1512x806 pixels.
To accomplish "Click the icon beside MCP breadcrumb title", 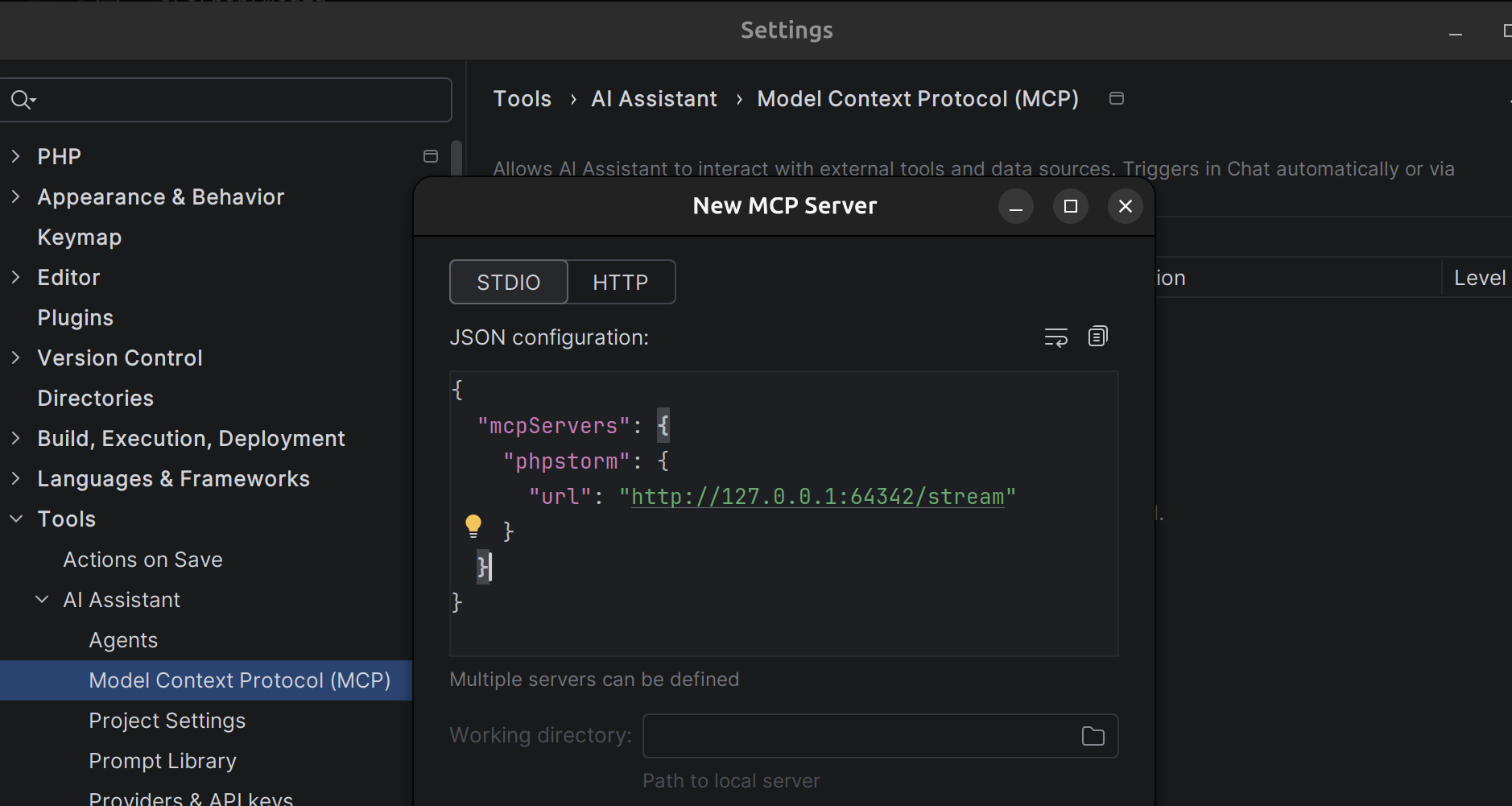I will [x=1116, y=98].
